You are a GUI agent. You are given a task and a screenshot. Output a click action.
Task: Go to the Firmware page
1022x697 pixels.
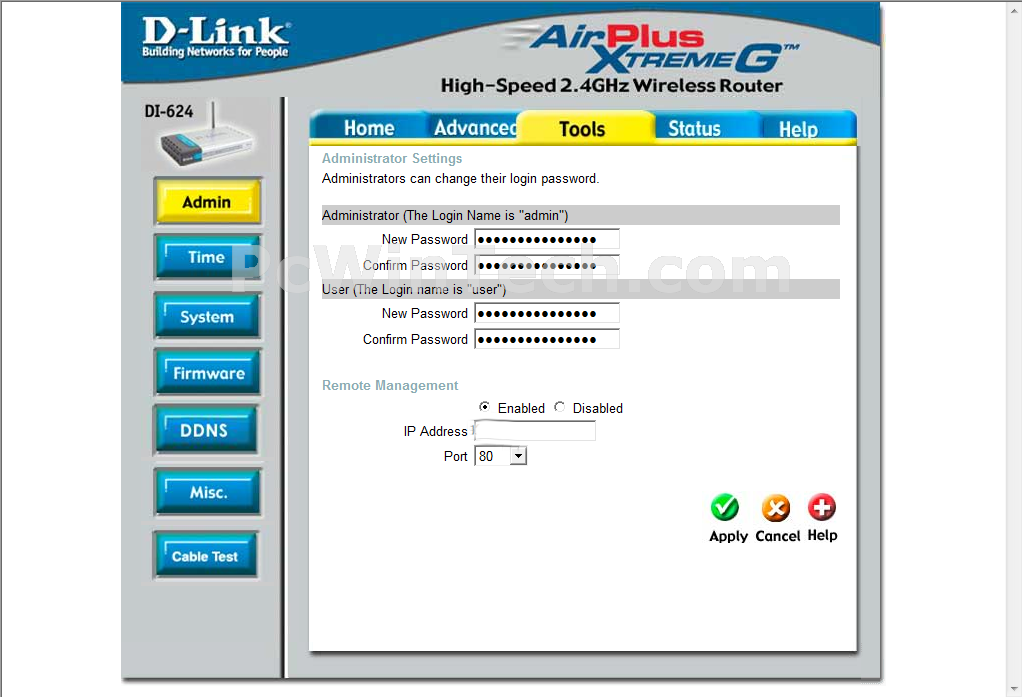coord(207,373)
